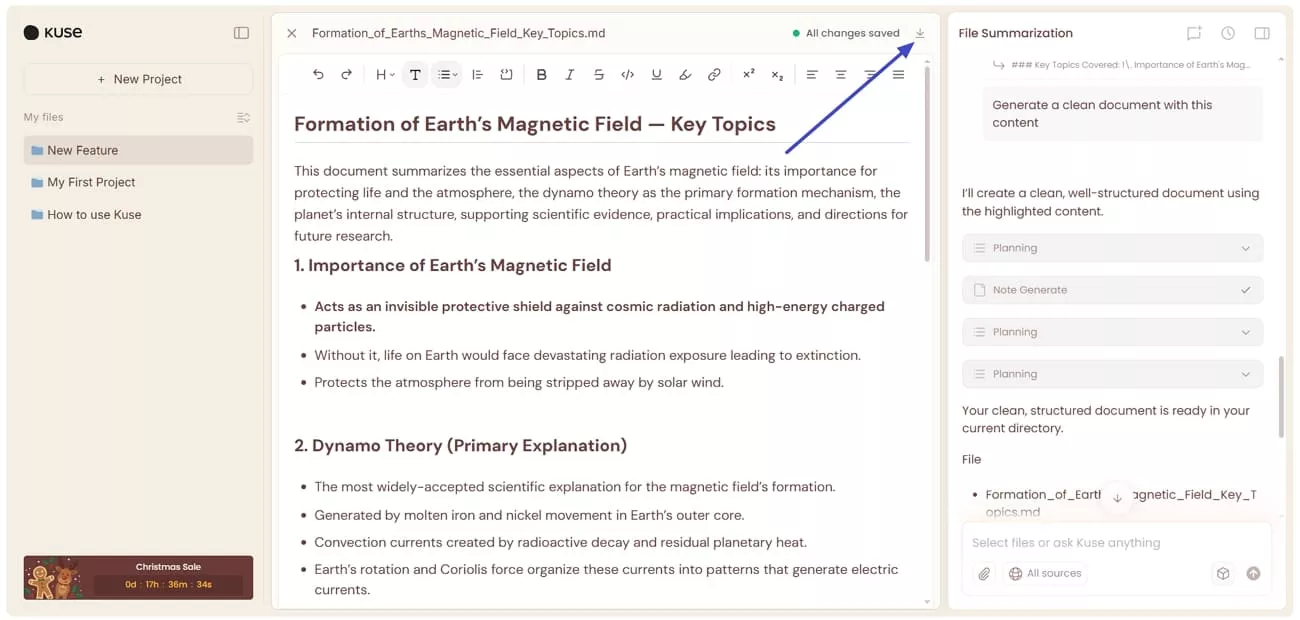1300x620 pixels.
Task: Toggle the left sidebar panel
Action: [241, 32]
